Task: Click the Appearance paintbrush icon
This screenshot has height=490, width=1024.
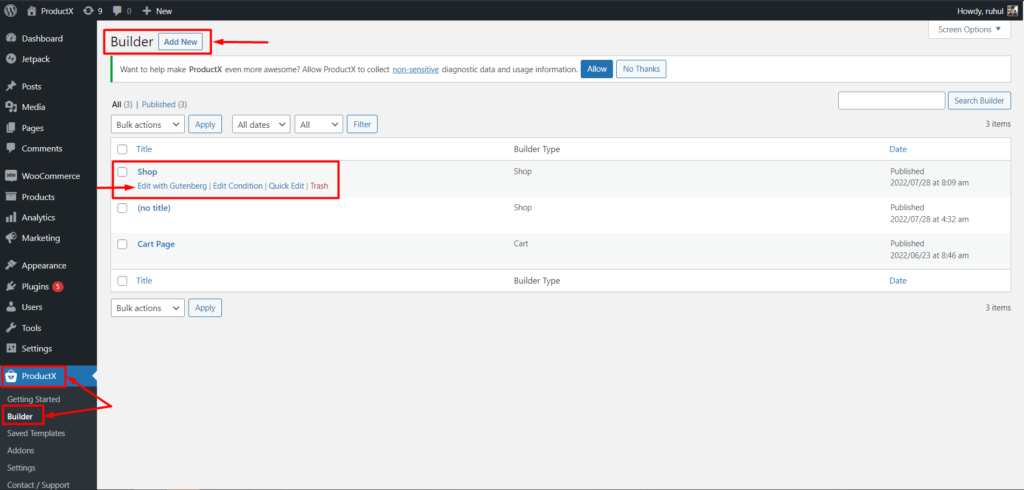Action: pyautogui.click(x=10, y=265)
